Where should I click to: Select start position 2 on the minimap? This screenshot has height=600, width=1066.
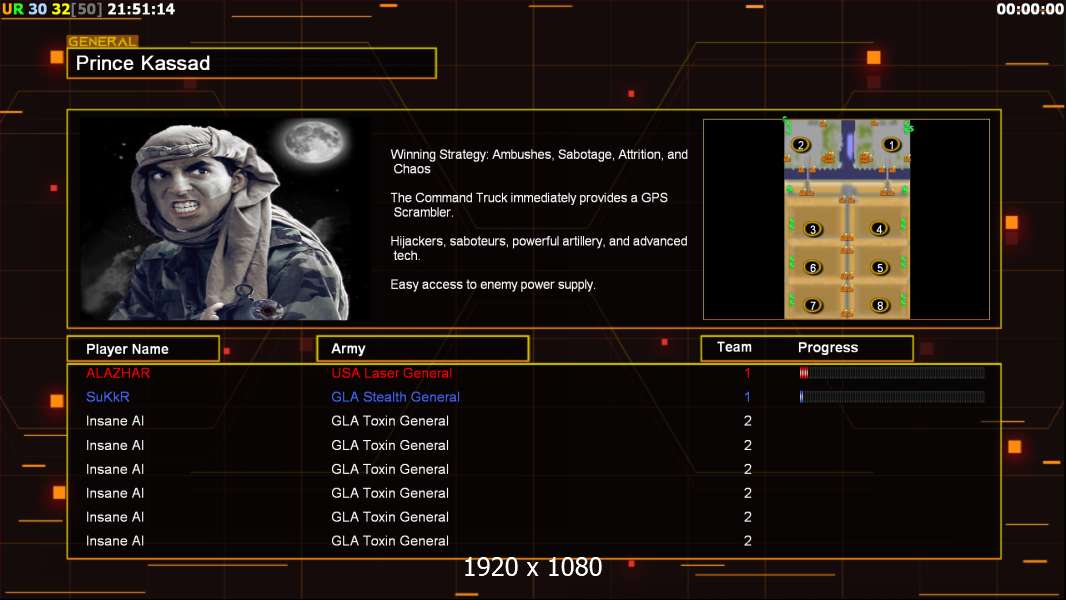tap(801, 144)
